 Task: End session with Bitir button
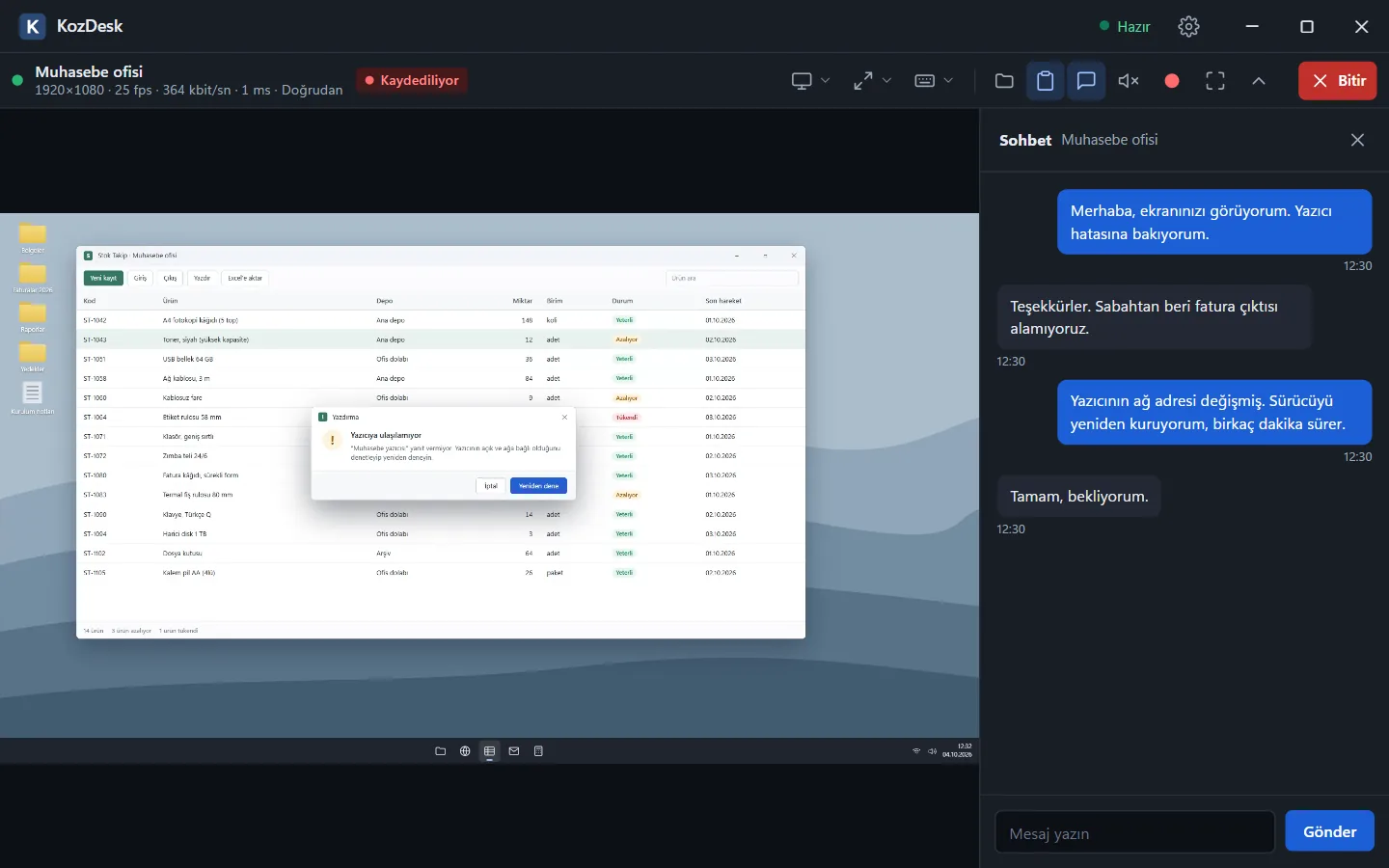1337,81
